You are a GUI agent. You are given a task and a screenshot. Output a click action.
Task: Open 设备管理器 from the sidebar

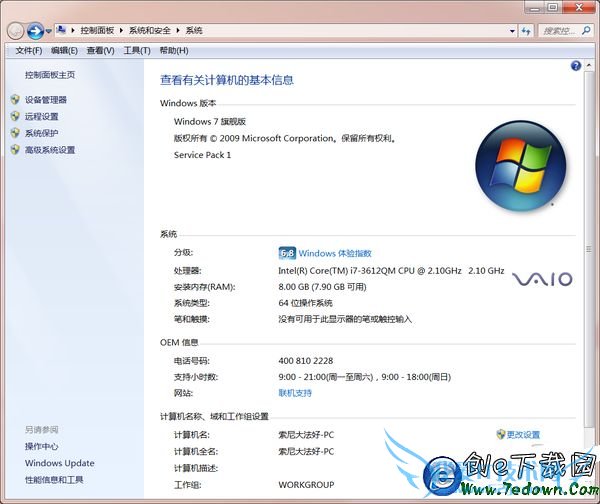[x=46, y=100]
